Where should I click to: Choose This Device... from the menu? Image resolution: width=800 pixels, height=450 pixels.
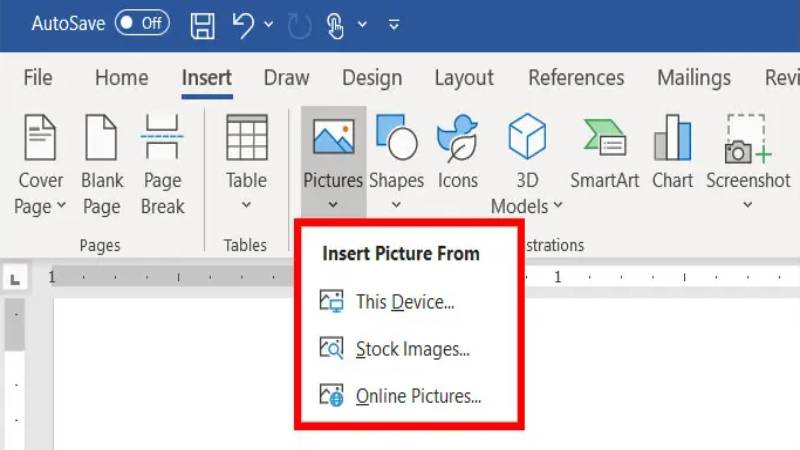[404, 301]
